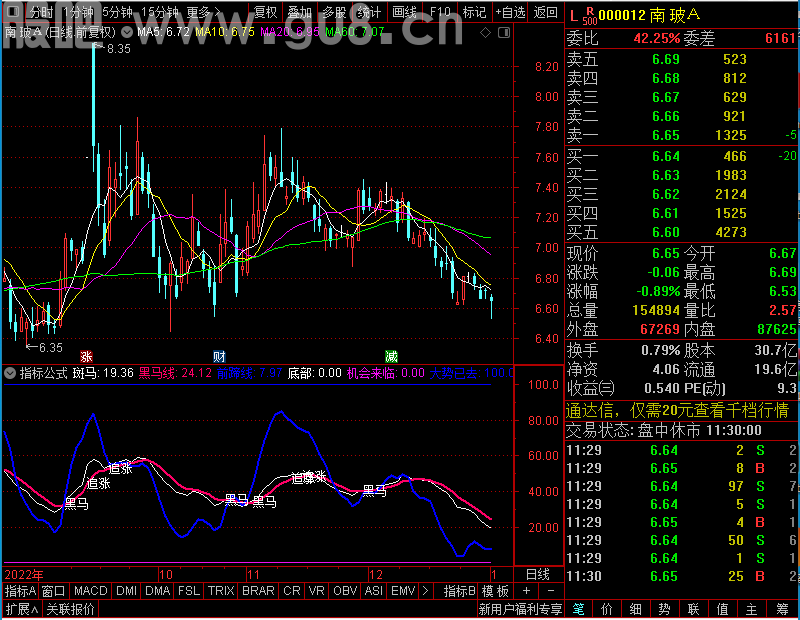Select the 指标B tab
This screenshot has height=620, width=800.
[x=460, y=591]
